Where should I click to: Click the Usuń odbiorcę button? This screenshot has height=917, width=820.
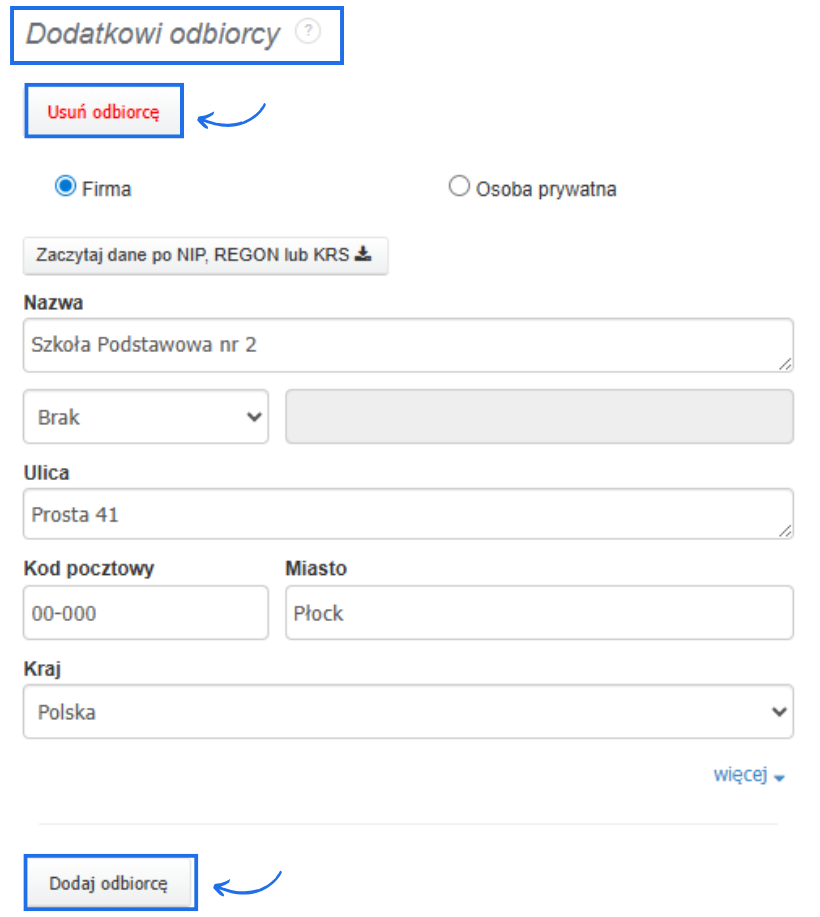(104, 112)
